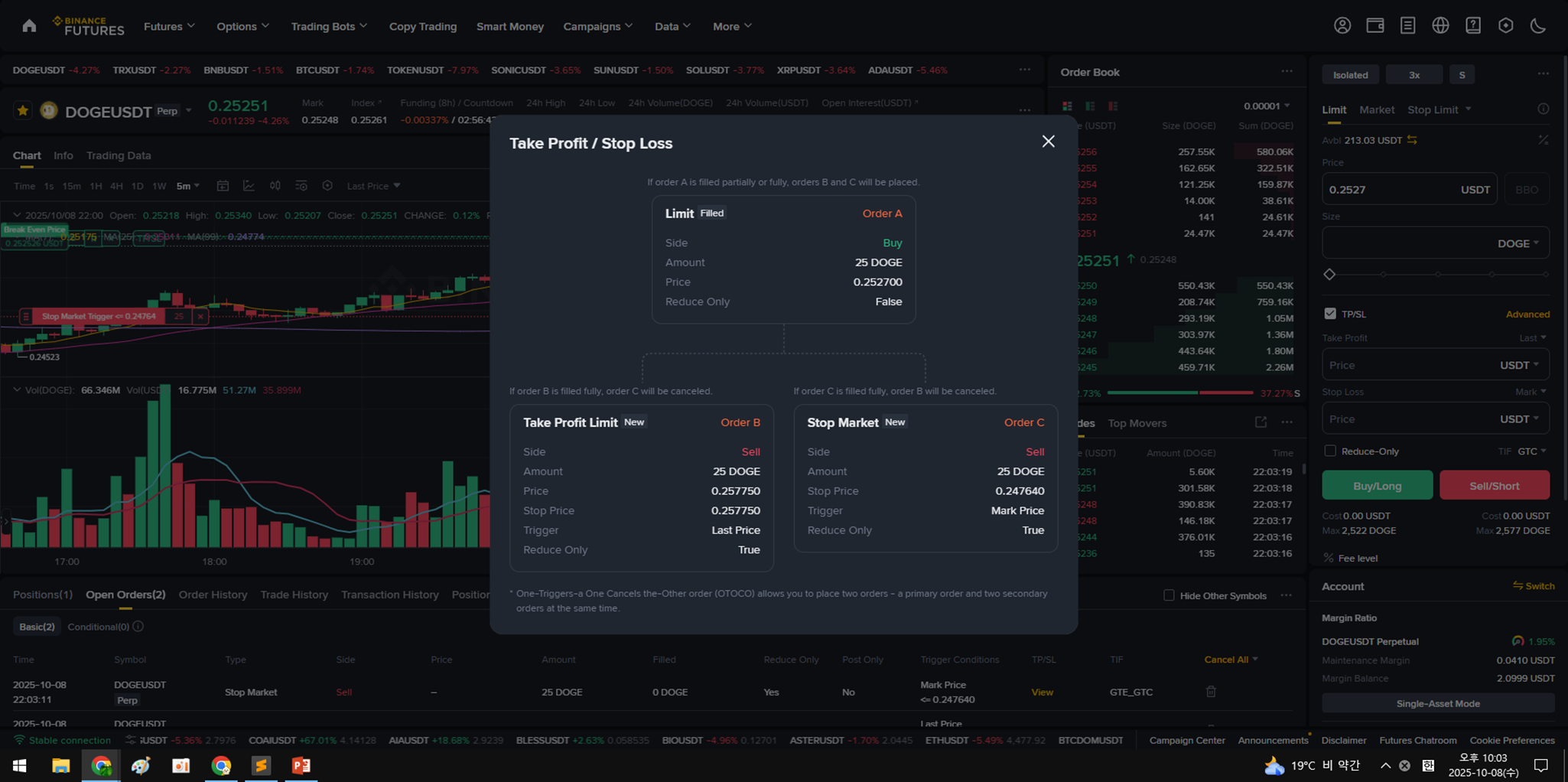1568x782 pixels.
Task: Open the order type info icon
Action: 1543,109
